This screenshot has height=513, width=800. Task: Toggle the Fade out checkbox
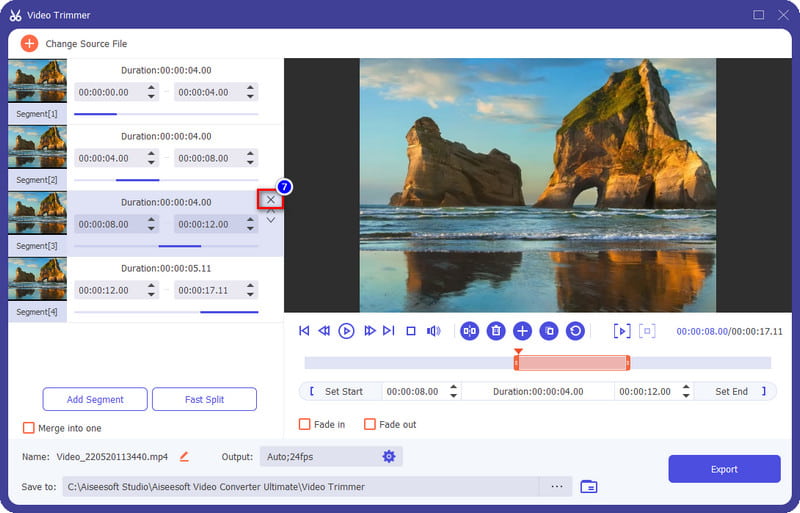click(x=370, y=425)
